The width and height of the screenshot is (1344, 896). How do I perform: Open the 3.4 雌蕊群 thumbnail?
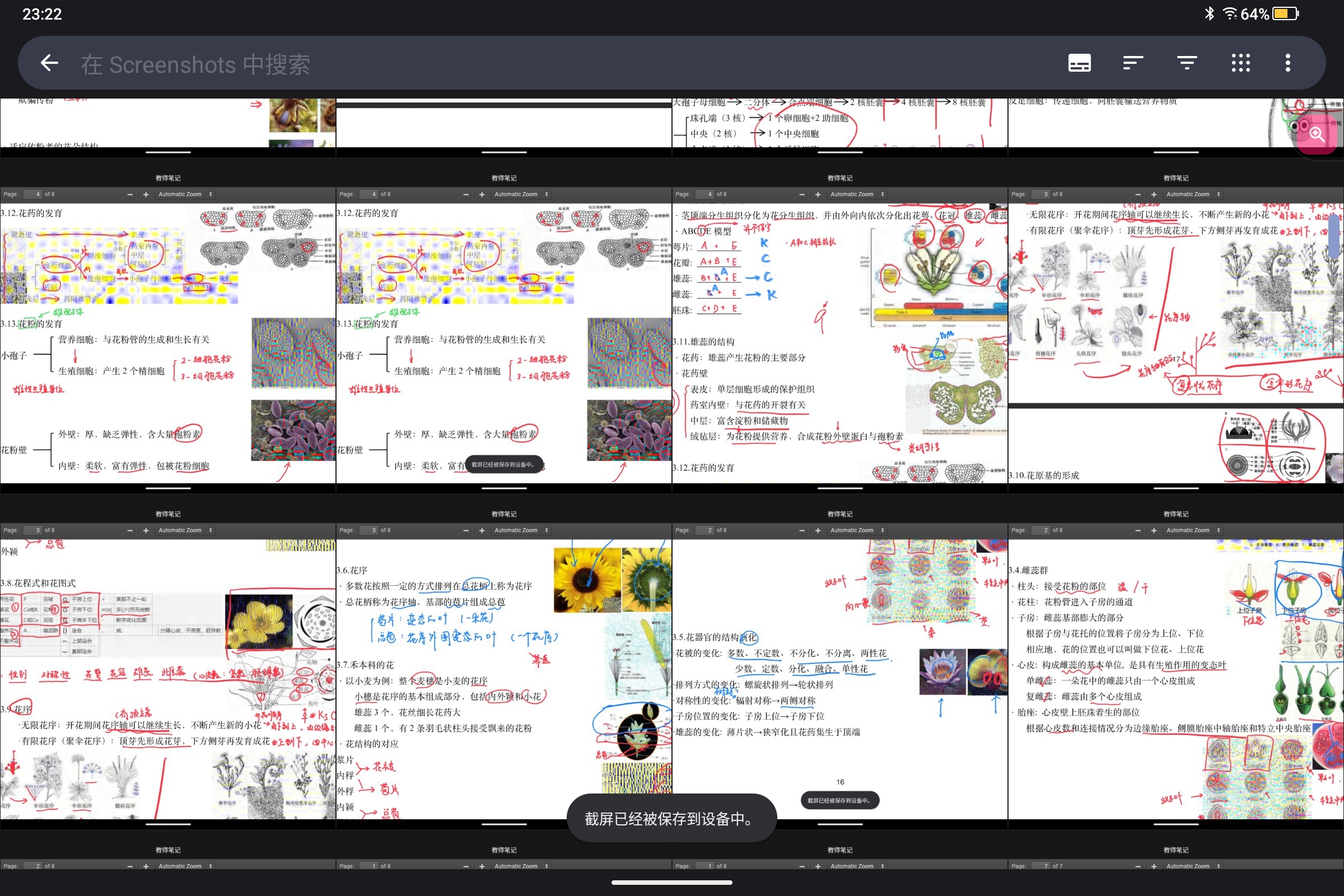coord(1175,662)
